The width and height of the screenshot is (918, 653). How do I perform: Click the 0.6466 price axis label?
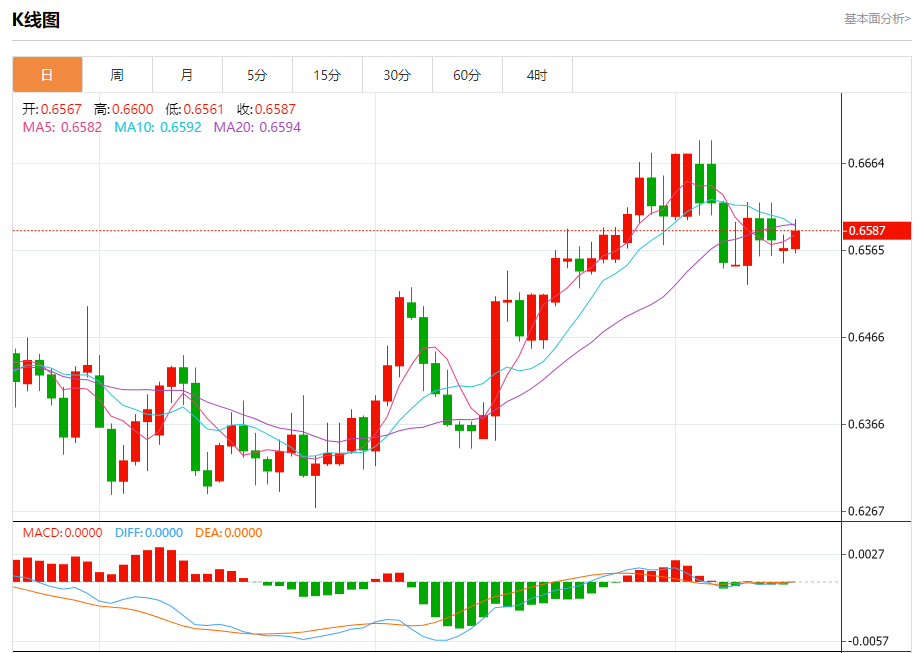866,337
